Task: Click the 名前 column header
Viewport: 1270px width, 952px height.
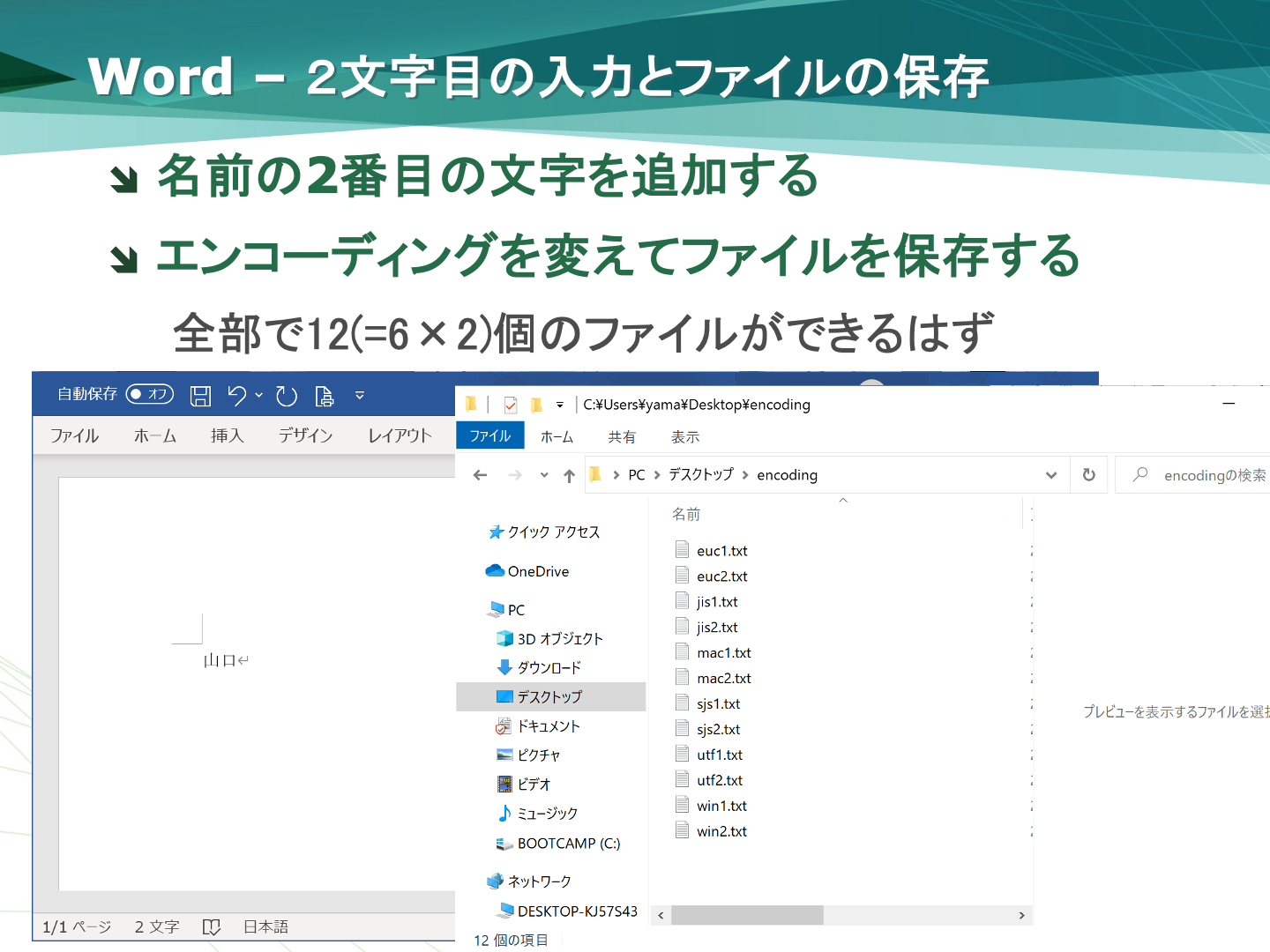Action: [x=686, y=514]
